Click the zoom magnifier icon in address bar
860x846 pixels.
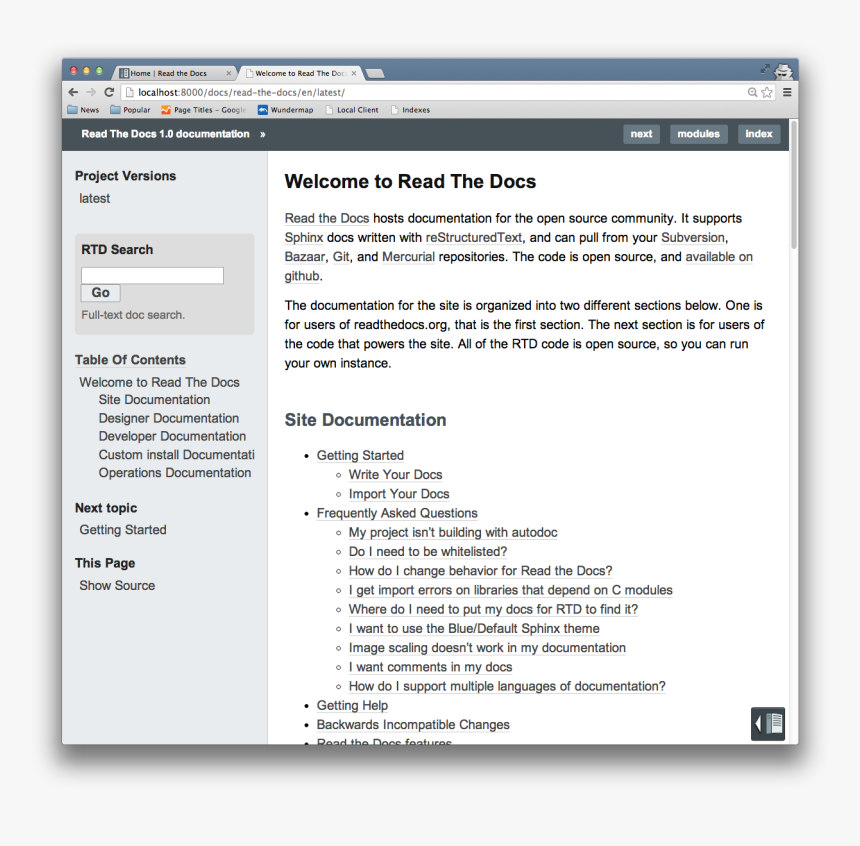tap(752, 92)
